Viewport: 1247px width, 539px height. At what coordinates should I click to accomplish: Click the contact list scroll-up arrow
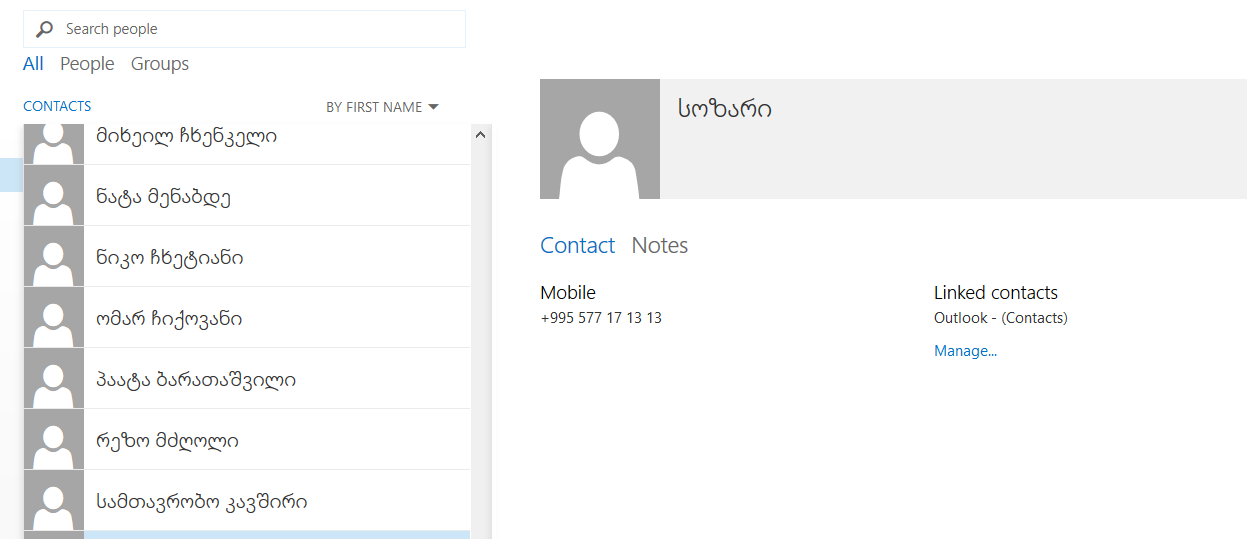tap(480, 134)
